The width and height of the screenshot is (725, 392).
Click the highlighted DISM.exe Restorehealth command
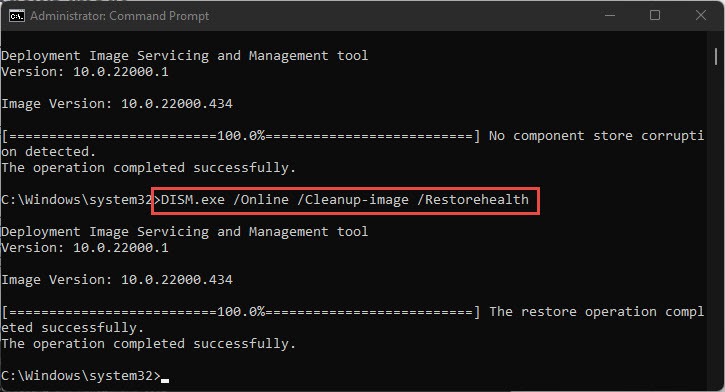(x=345, y=200)
